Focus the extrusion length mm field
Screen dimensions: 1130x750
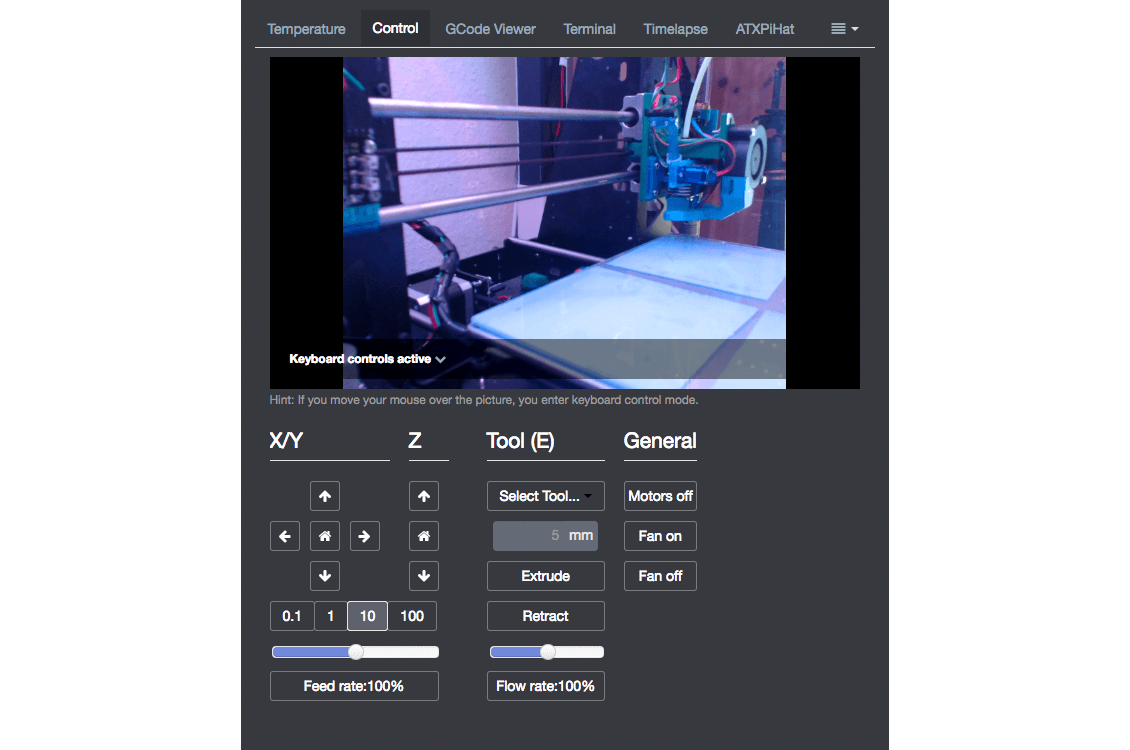click(530, 536)
